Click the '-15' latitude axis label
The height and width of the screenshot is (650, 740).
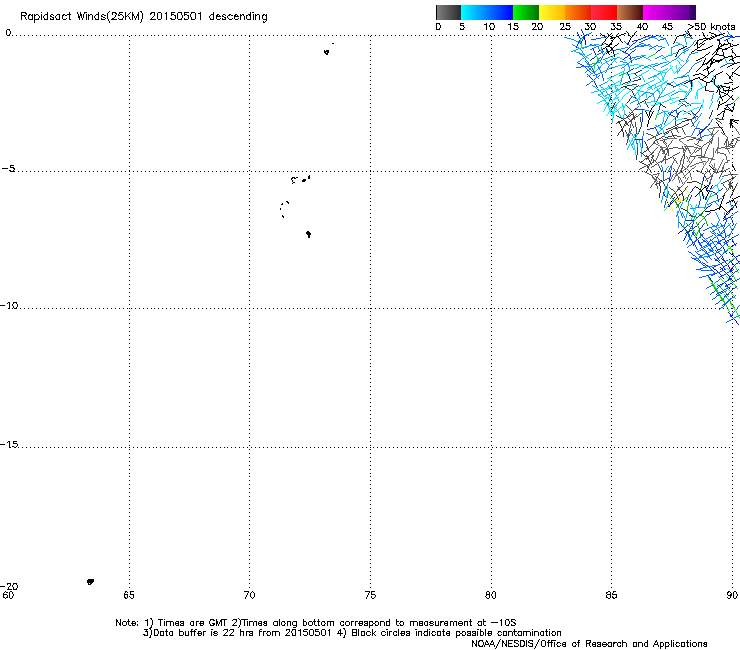coord(9,444)
